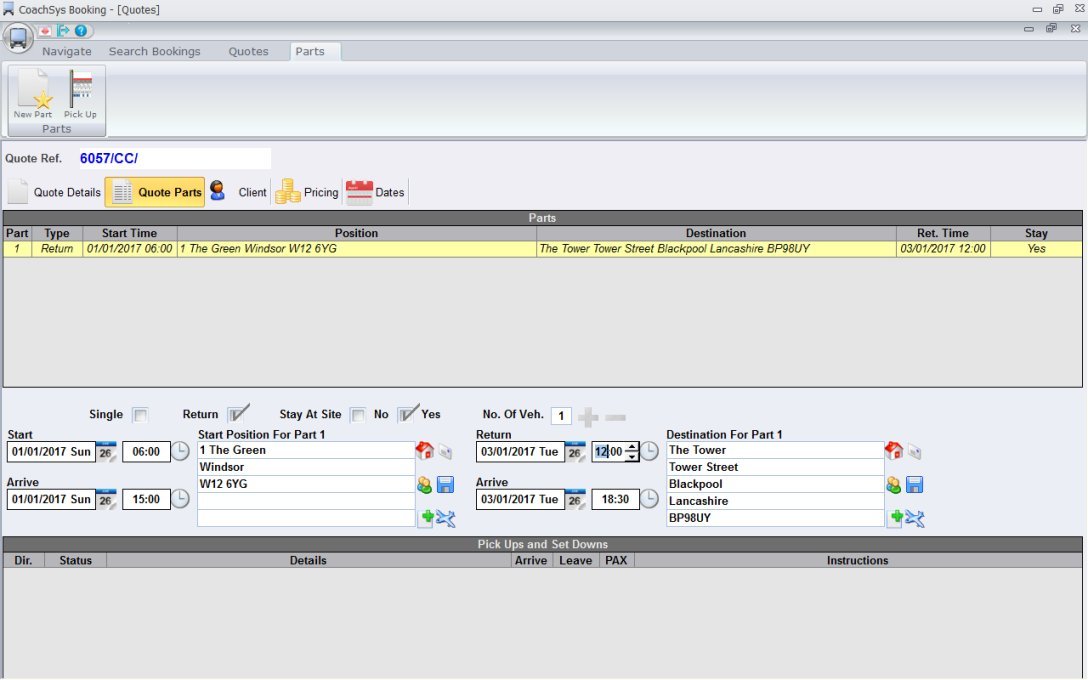Image resolution: width=1088 pixels, height=680 pixels.
Task: Toggle the Stay At Site Yes checkbox
Action: coord(407,415)
